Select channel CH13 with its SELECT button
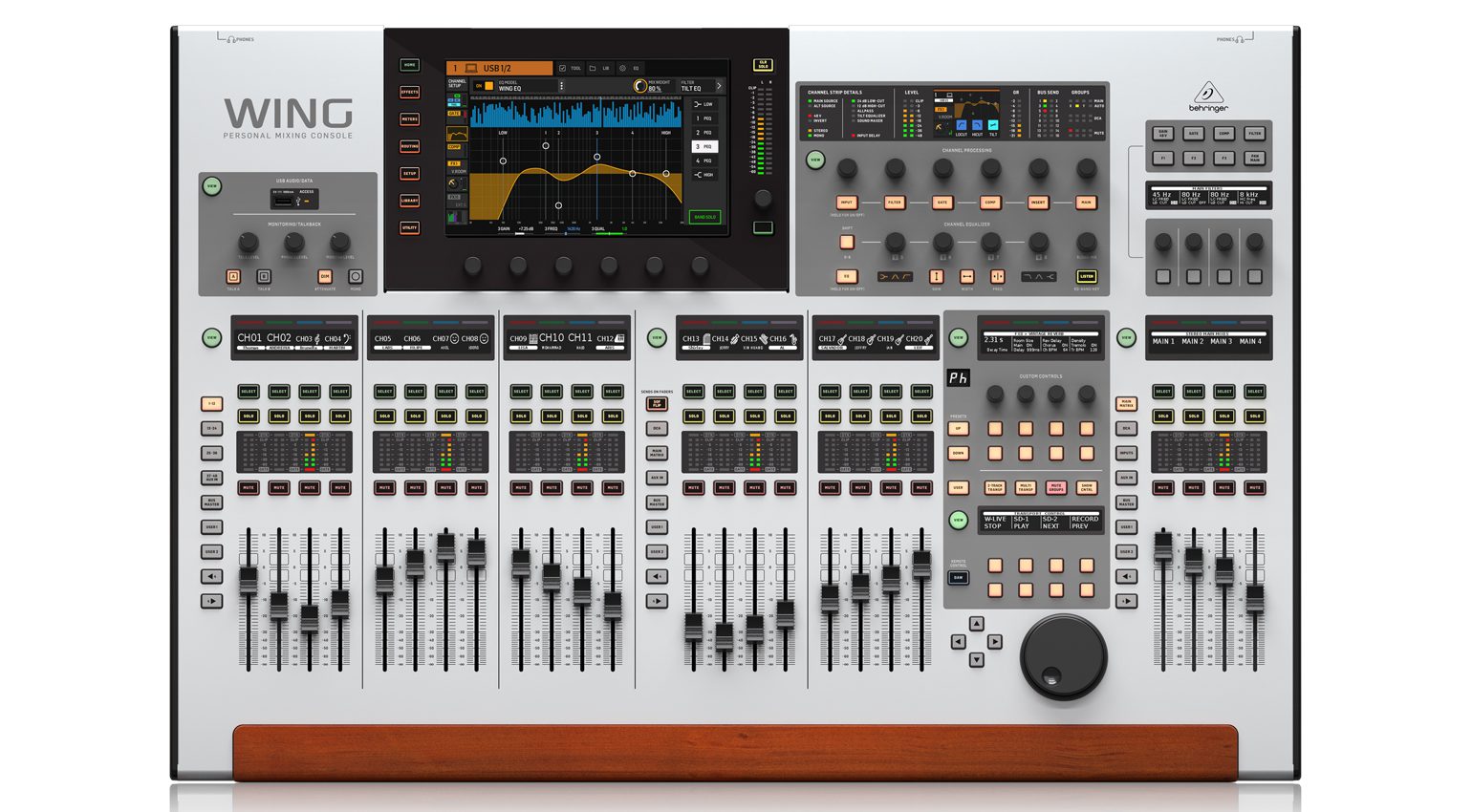Screen dimensions: 1472x812 [694, 391]
